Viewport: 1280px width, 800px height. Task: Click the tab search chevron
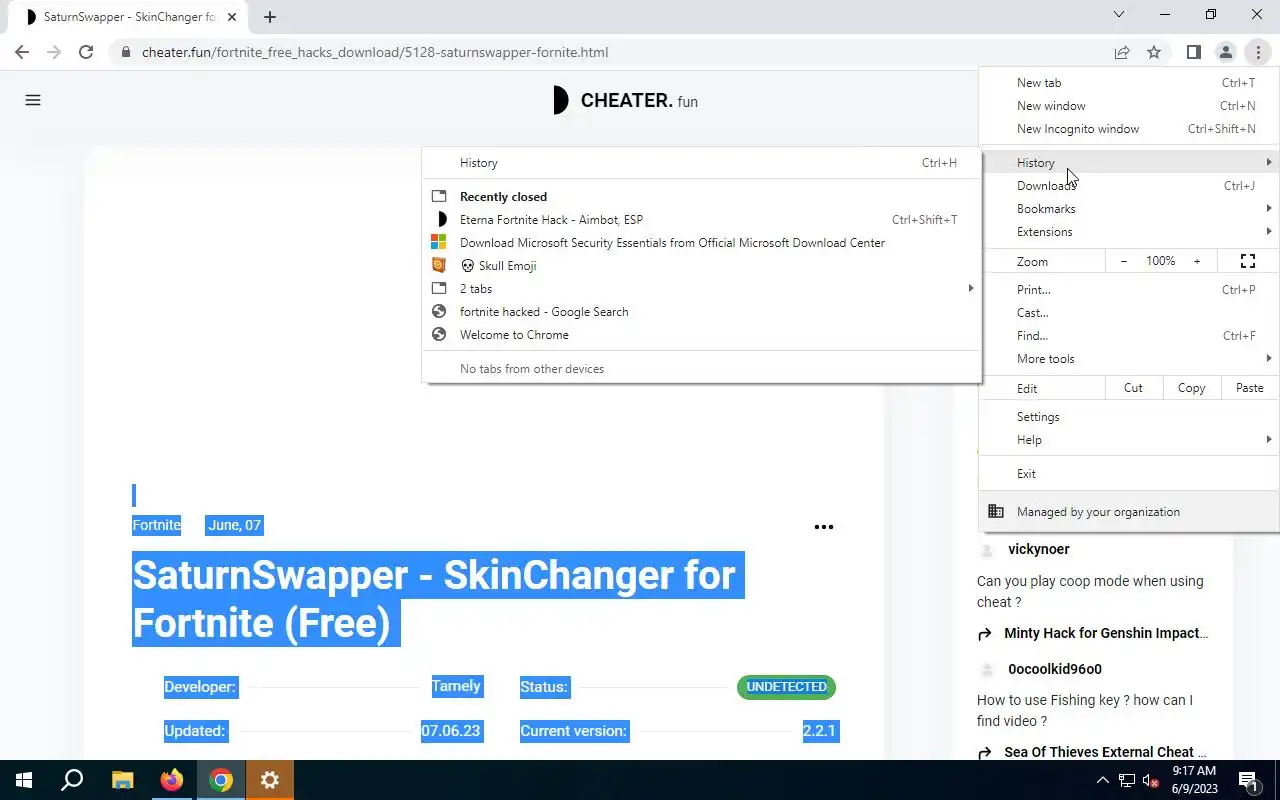(1119, 15)
